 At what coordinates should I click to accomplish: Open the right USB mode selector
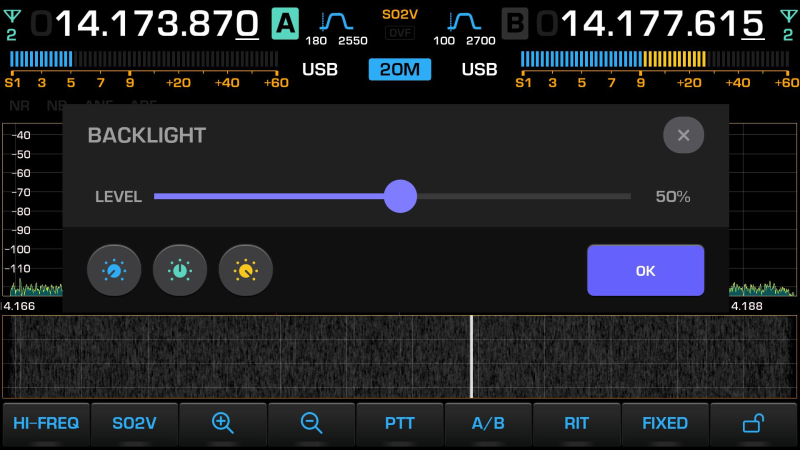click(479, 70)
